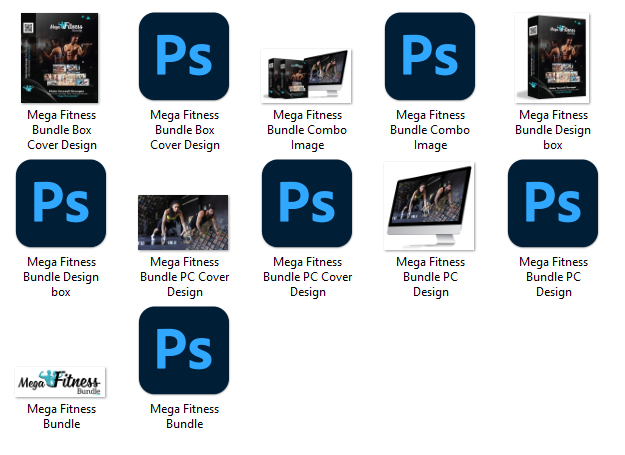Select the Ps icon of Box Cover Design file

[184, 56]
